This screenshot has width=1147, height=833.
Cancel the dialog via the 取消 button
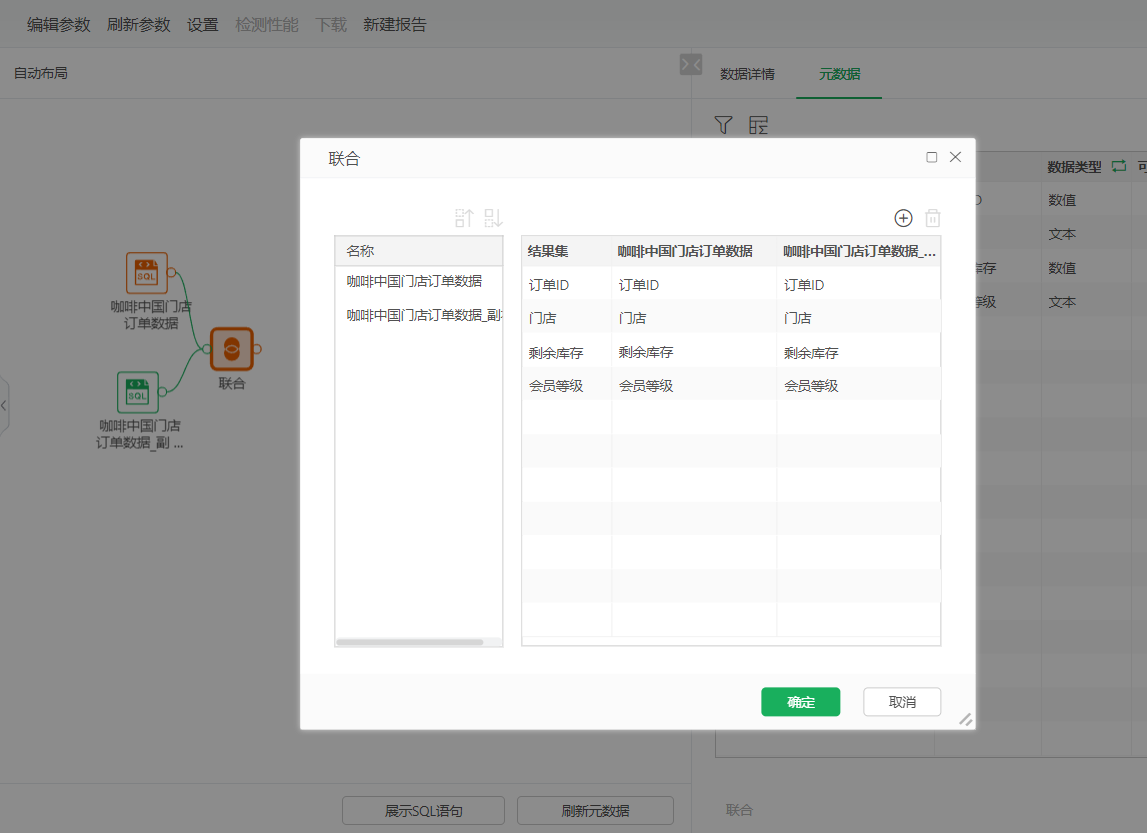coord(901,702)
